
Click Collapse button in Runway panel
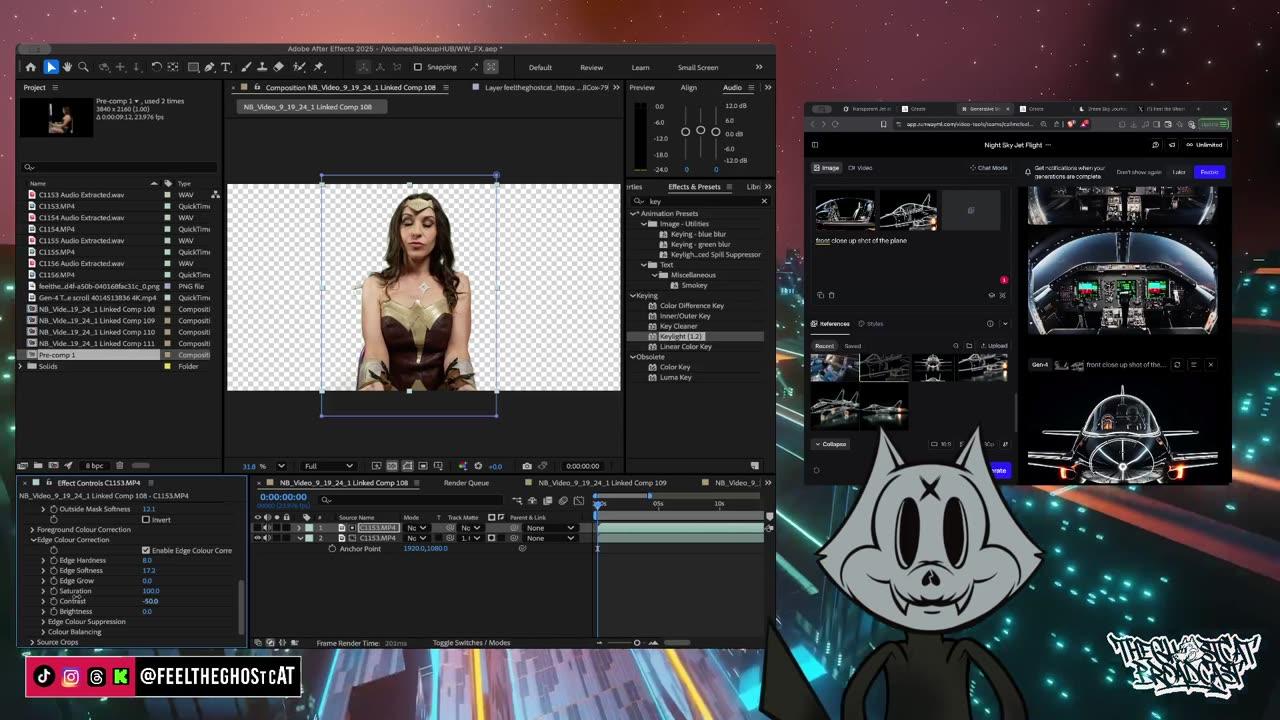[831, 444]
